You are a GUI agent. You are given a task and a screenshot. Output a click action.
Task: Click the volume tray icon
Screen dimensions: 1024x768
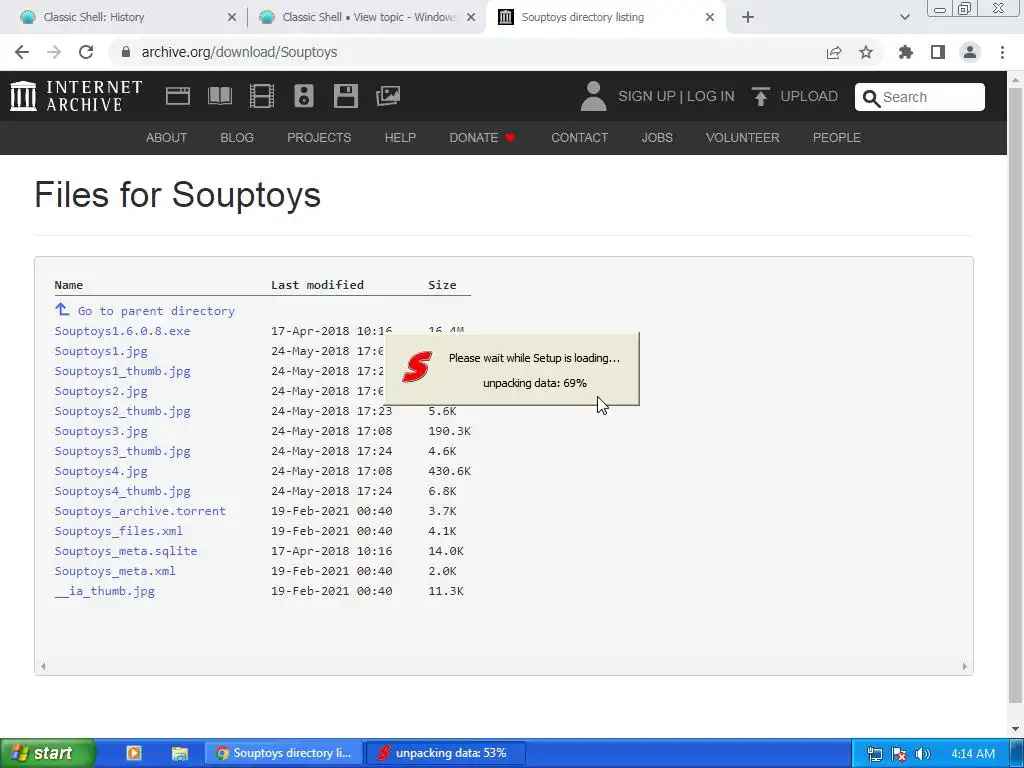[923, 754]
